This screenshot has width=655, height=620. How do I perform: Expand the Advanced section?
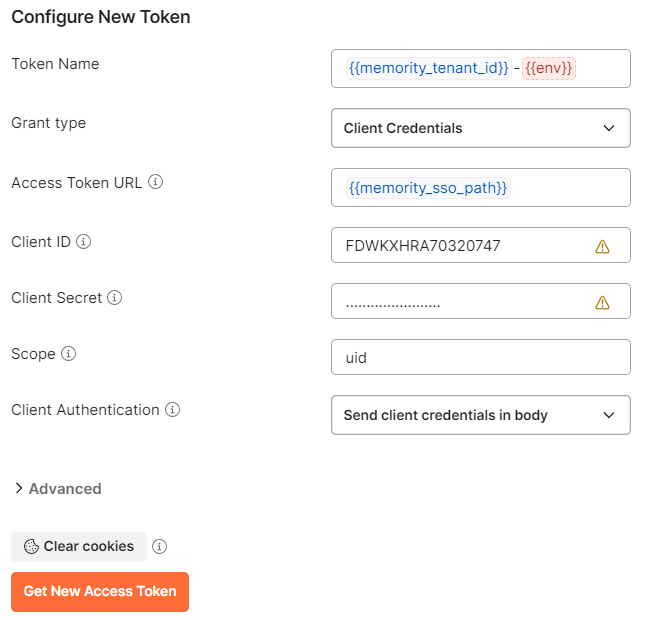coord(58,489)
